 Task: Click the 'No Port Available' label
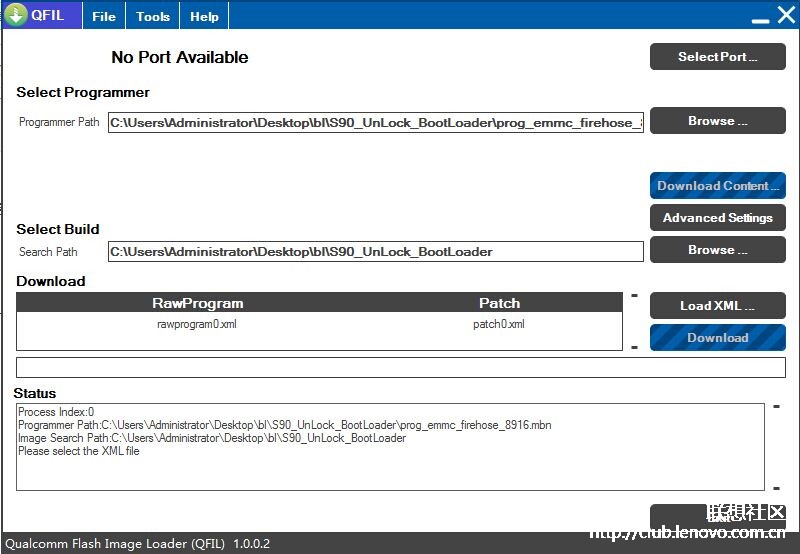pyautogui.click(x=180, y=57)
